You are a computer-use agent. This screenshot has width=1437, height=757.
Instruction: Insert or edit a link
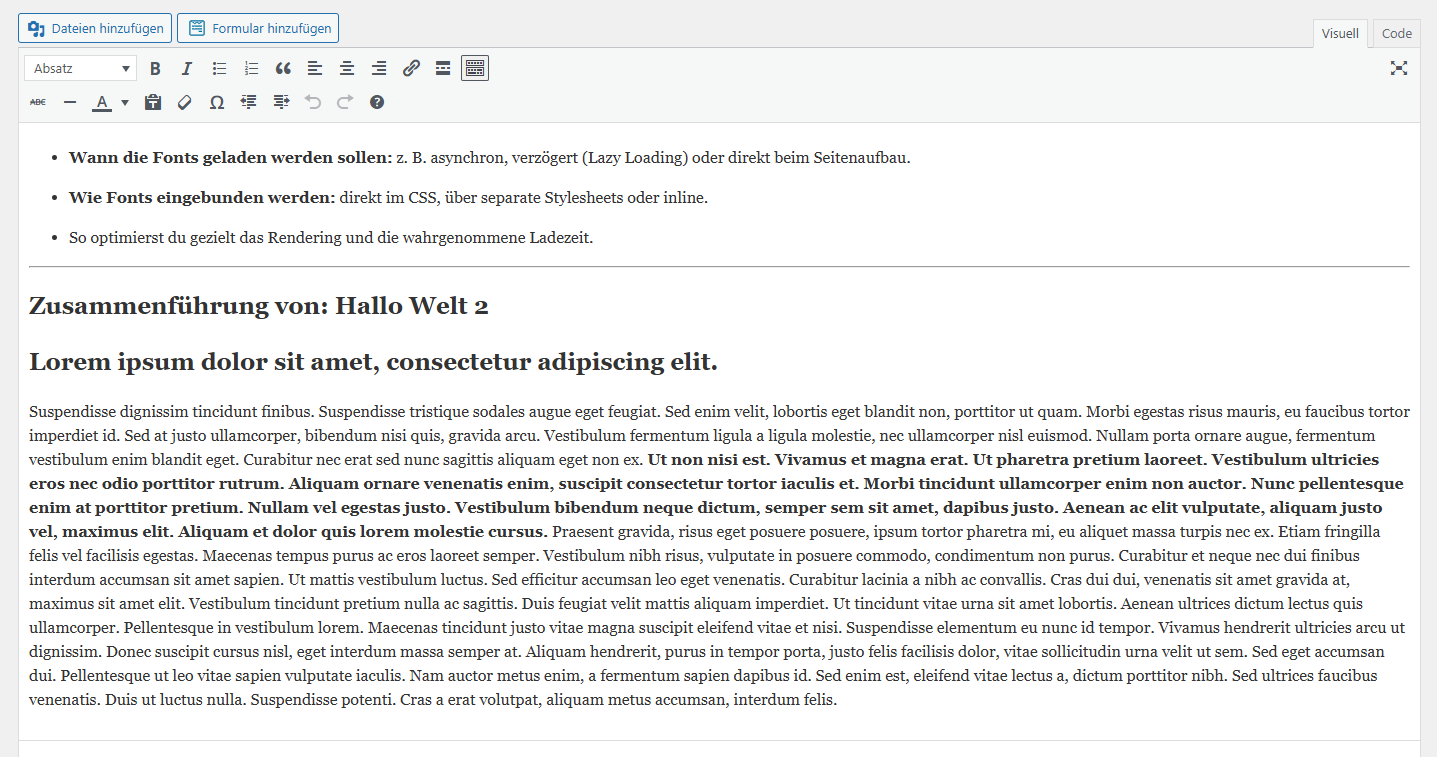[x=411, y=69]
